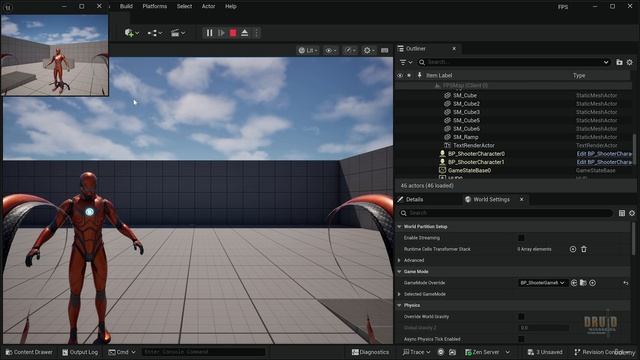The width and height of the screenshot is (640, 360).
Task: Edit BP_ShooterCharacter0 blueprint link
Action: point(604,154)
